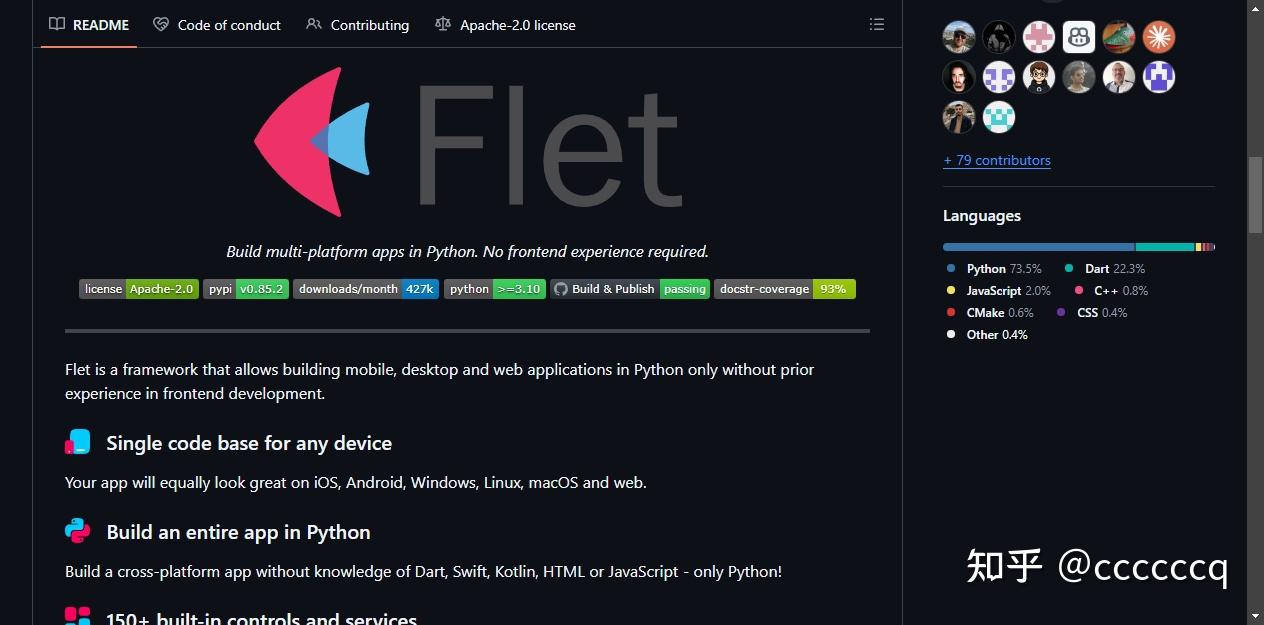Click the teal Dart segment of language bar
Screen dimensions: 1264x625
1165,246
